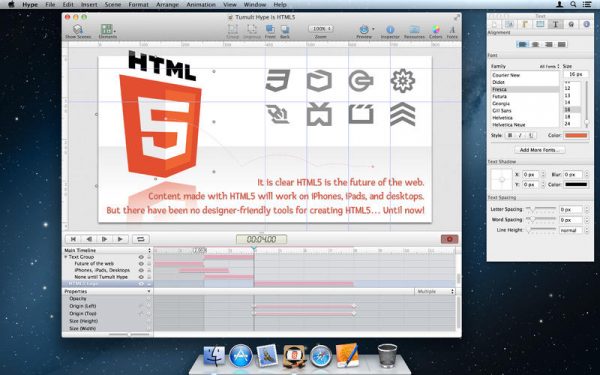Hide the None until Tumult Hype layer
This screenshot has height=375, width=600.
click(141, 277)
